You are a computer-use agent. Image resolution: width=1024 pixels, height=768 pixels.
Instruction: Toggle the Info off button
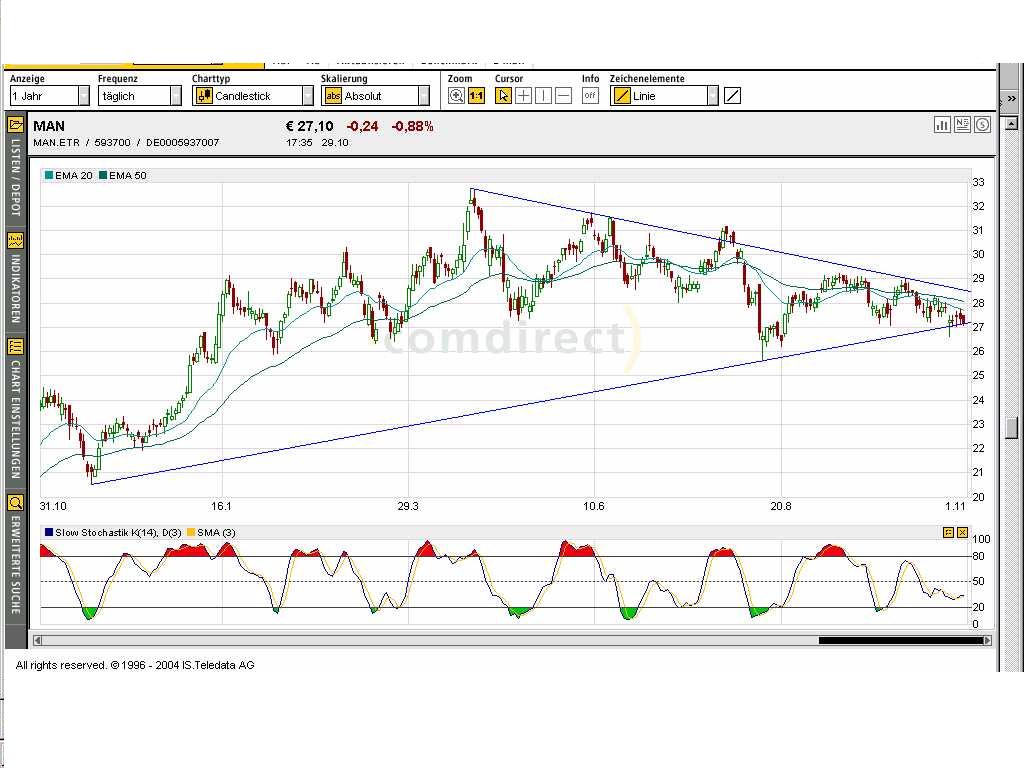coord(590,96)
